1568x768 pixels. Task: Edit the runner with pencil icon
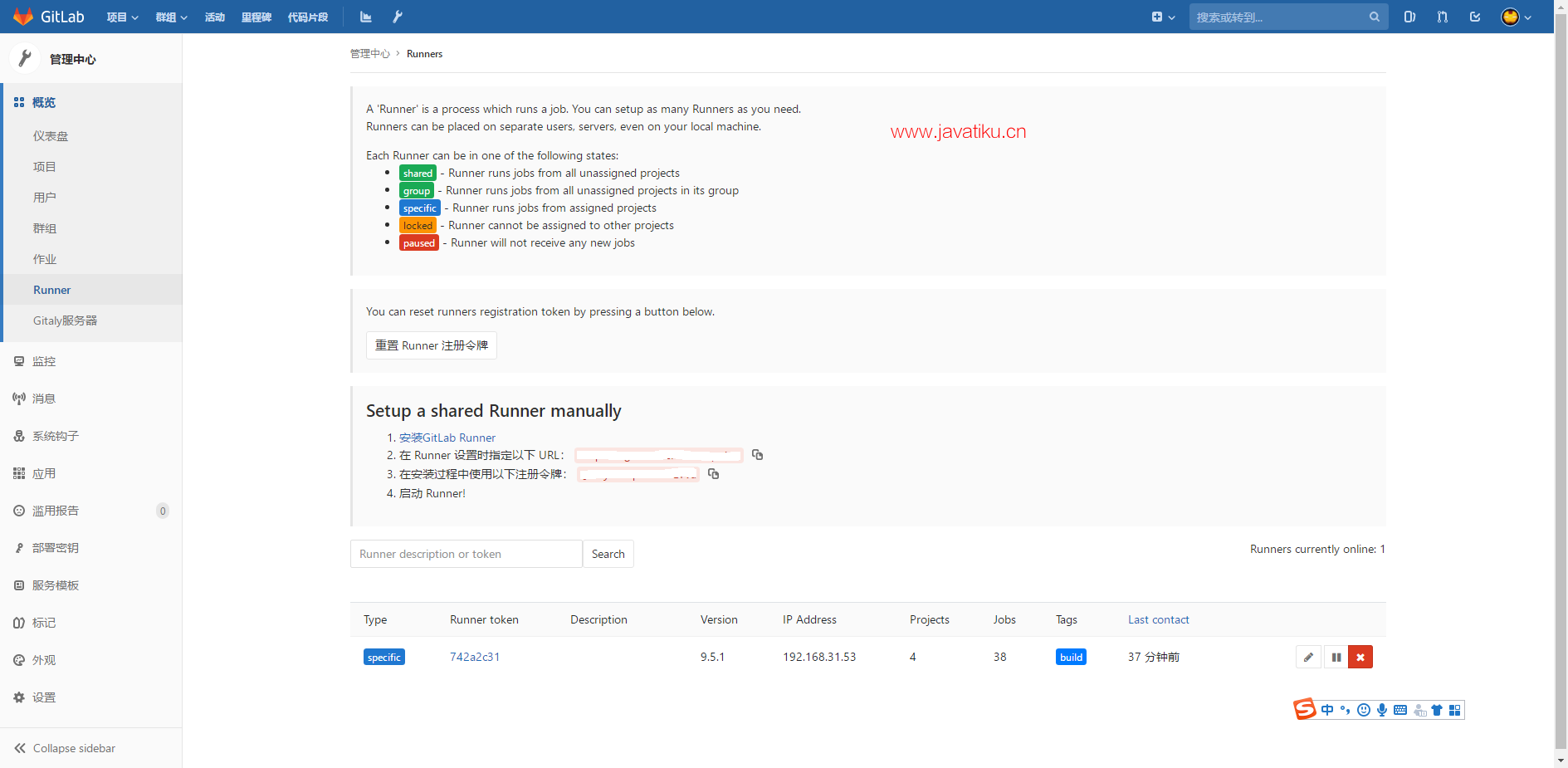[x=1308, y=657]
